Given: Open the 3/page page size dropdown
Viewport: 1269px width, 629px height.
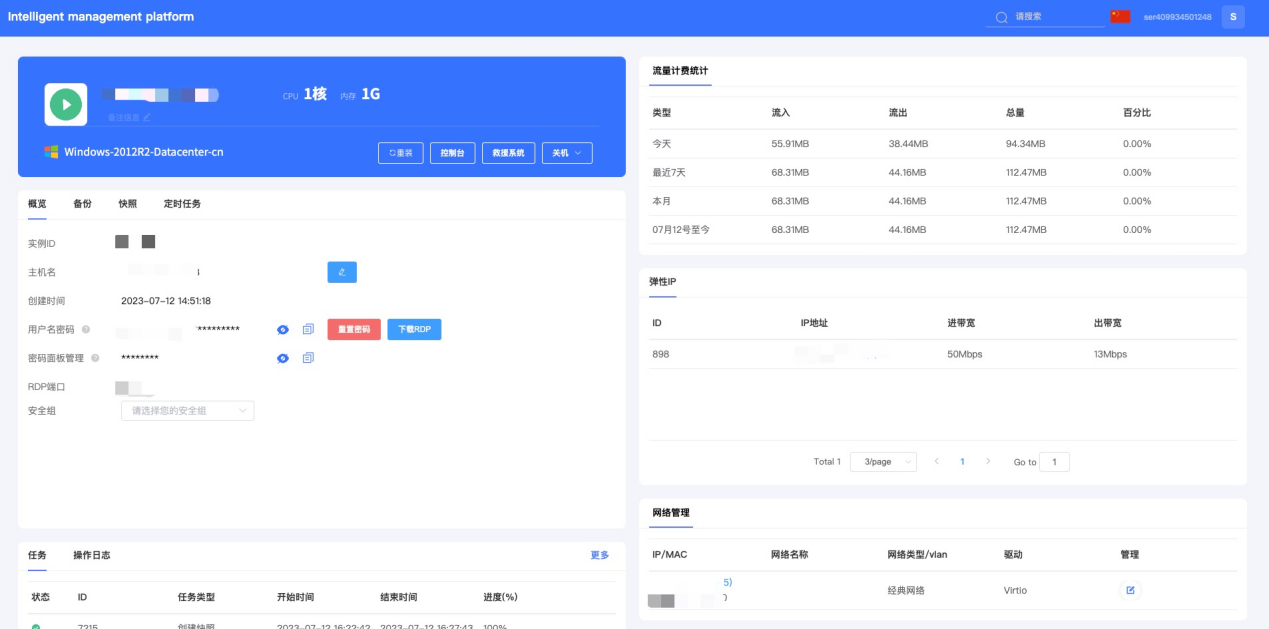Looking at the screenshot, I should tap(883, 462).
